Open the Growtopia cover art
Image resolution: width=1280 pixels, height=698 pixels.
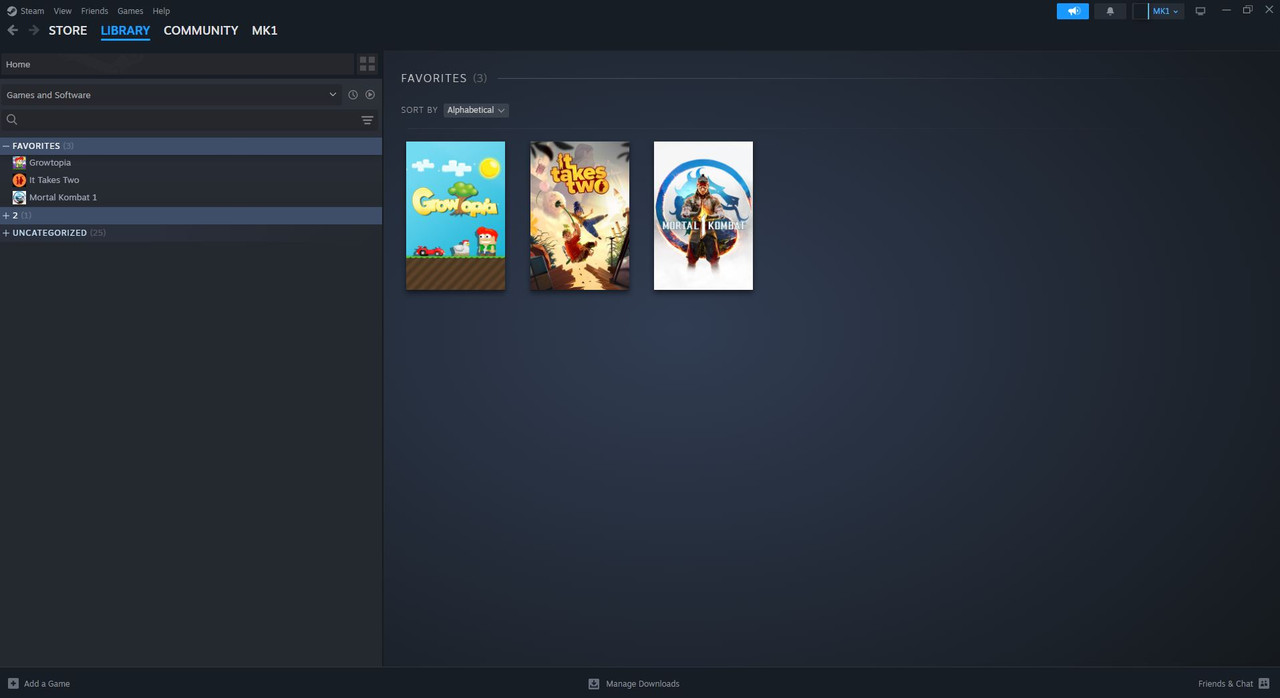pyautogui.click(x=455, y=216)
